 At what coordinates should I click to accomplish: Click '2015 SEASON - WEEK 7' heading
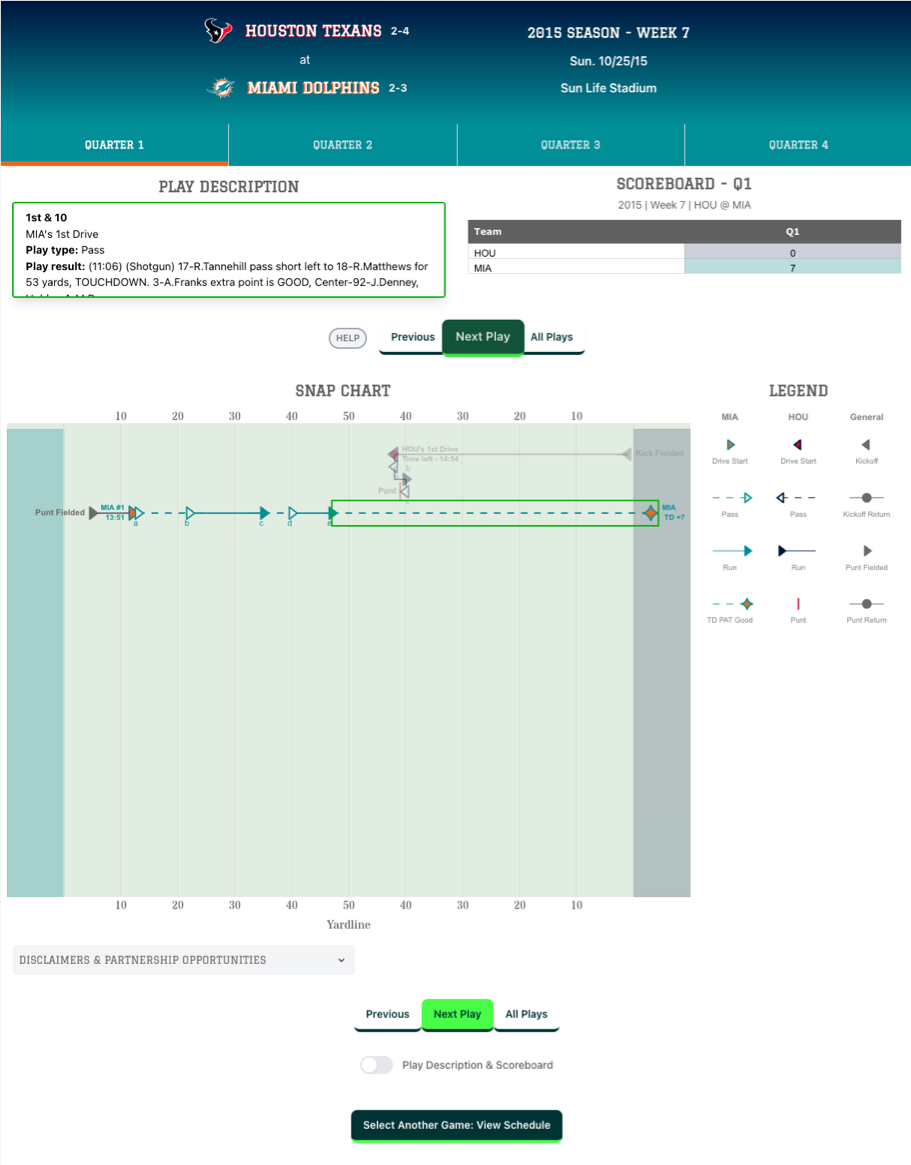609,33
